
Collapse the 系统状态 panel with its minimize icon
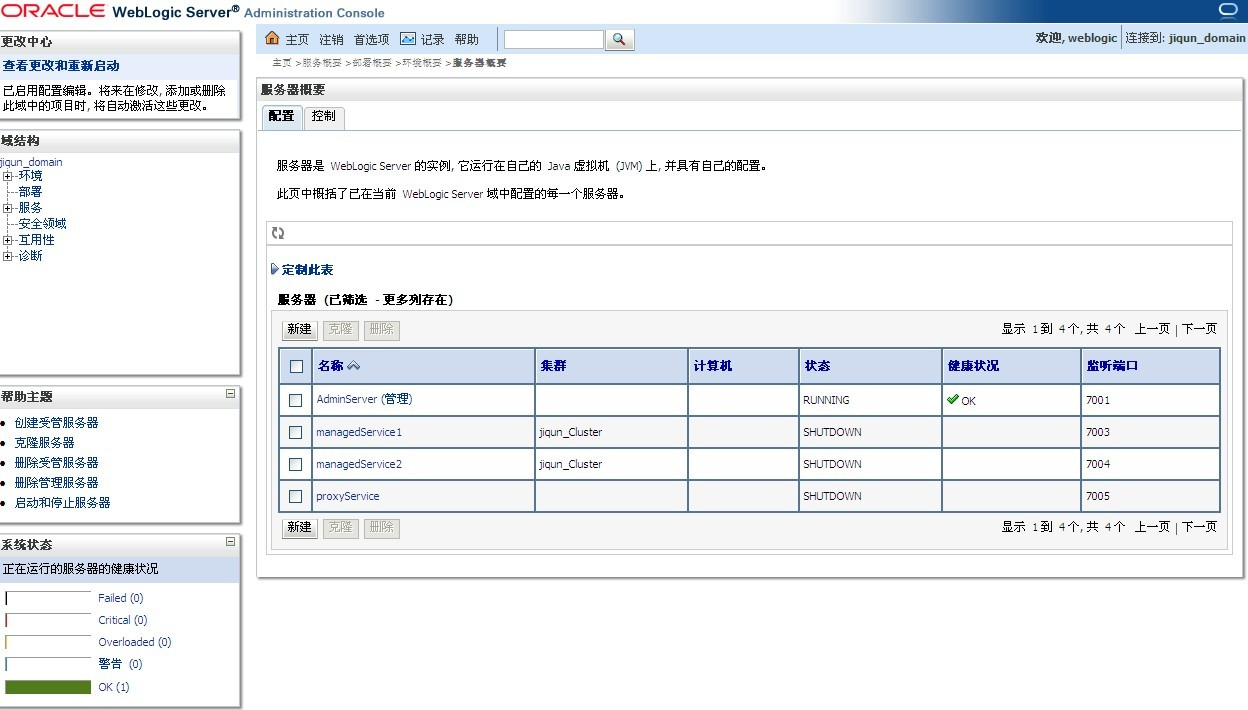coord(231,542)
